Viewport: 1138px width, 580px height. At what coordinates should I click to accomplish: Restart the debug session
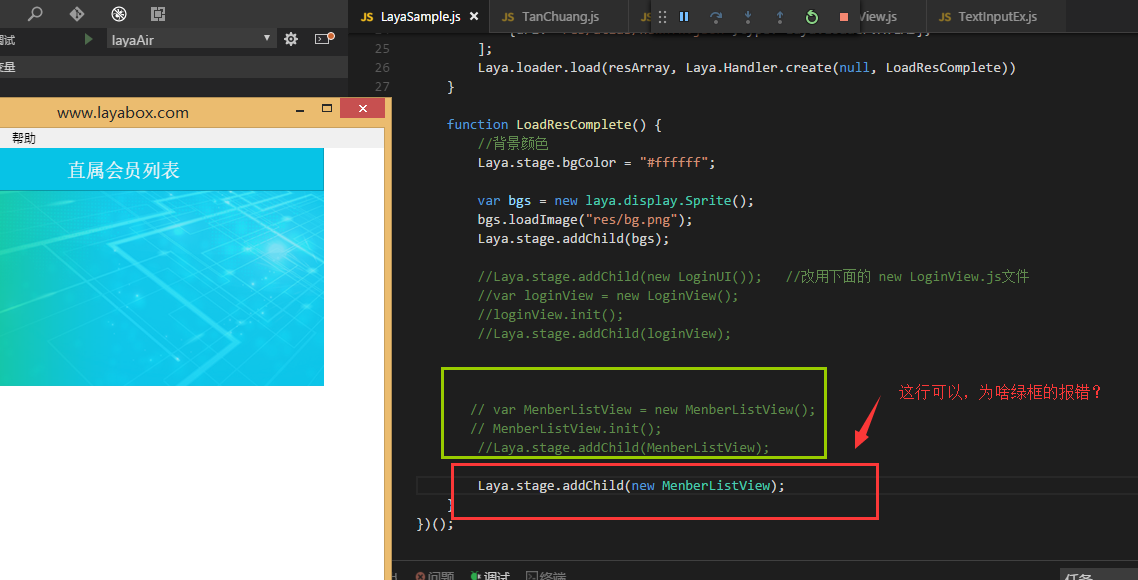812,17
